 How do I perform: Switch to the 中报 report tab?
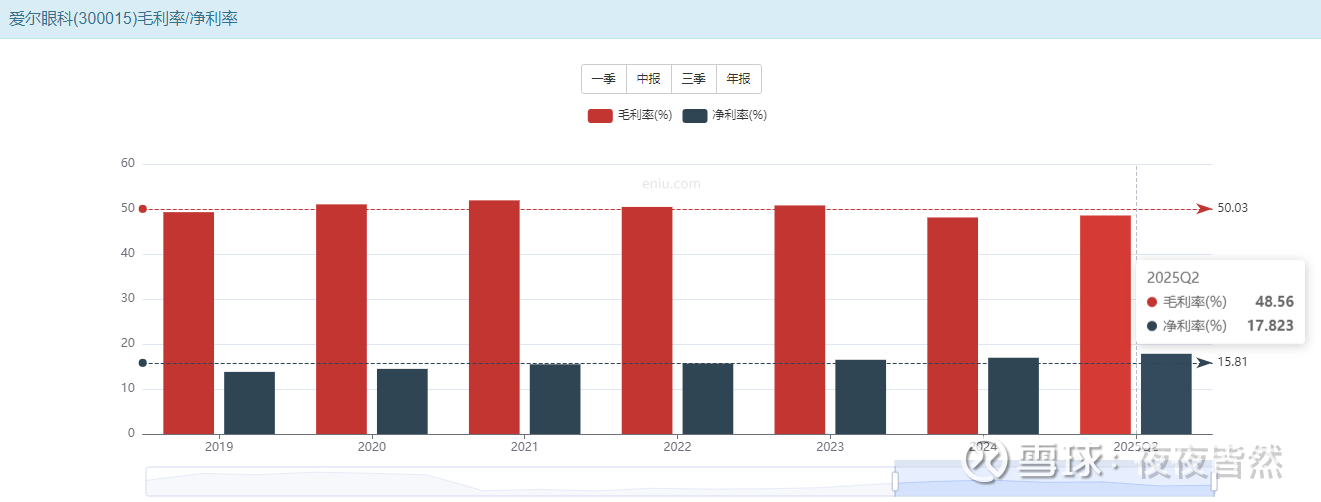[x=649, y=79]
